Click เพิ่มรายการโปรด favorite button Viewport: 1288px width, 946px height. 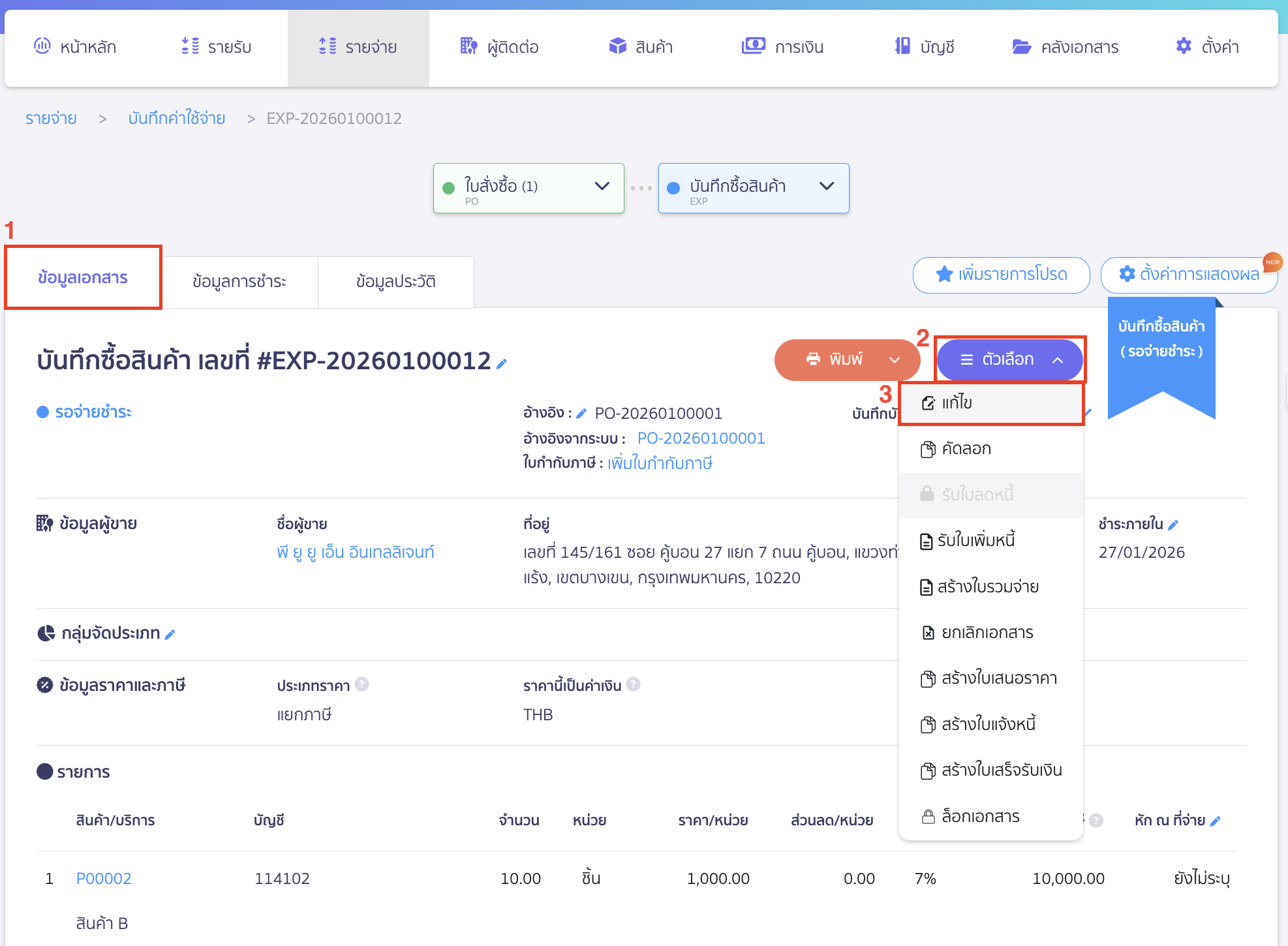tap(1001, 275)
